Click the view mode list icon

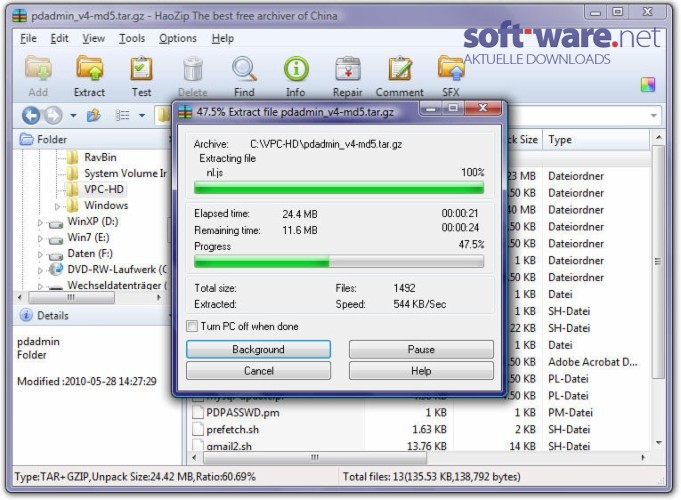(122, 116)
